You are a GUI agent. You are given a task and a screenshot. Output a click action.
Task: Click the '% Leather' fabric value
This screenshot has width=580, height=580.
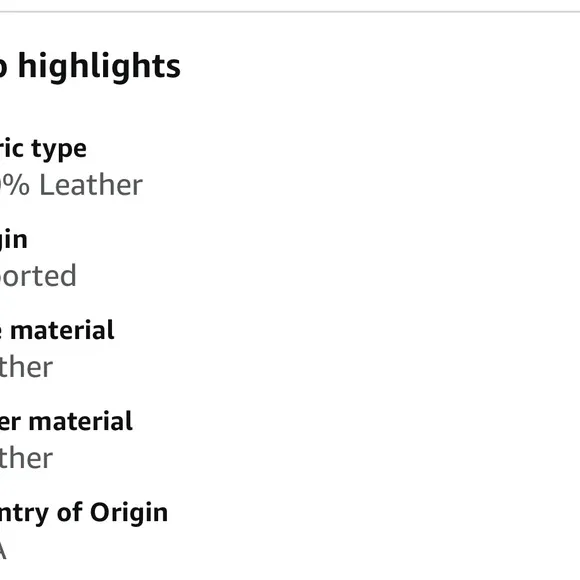coord(71,185)
